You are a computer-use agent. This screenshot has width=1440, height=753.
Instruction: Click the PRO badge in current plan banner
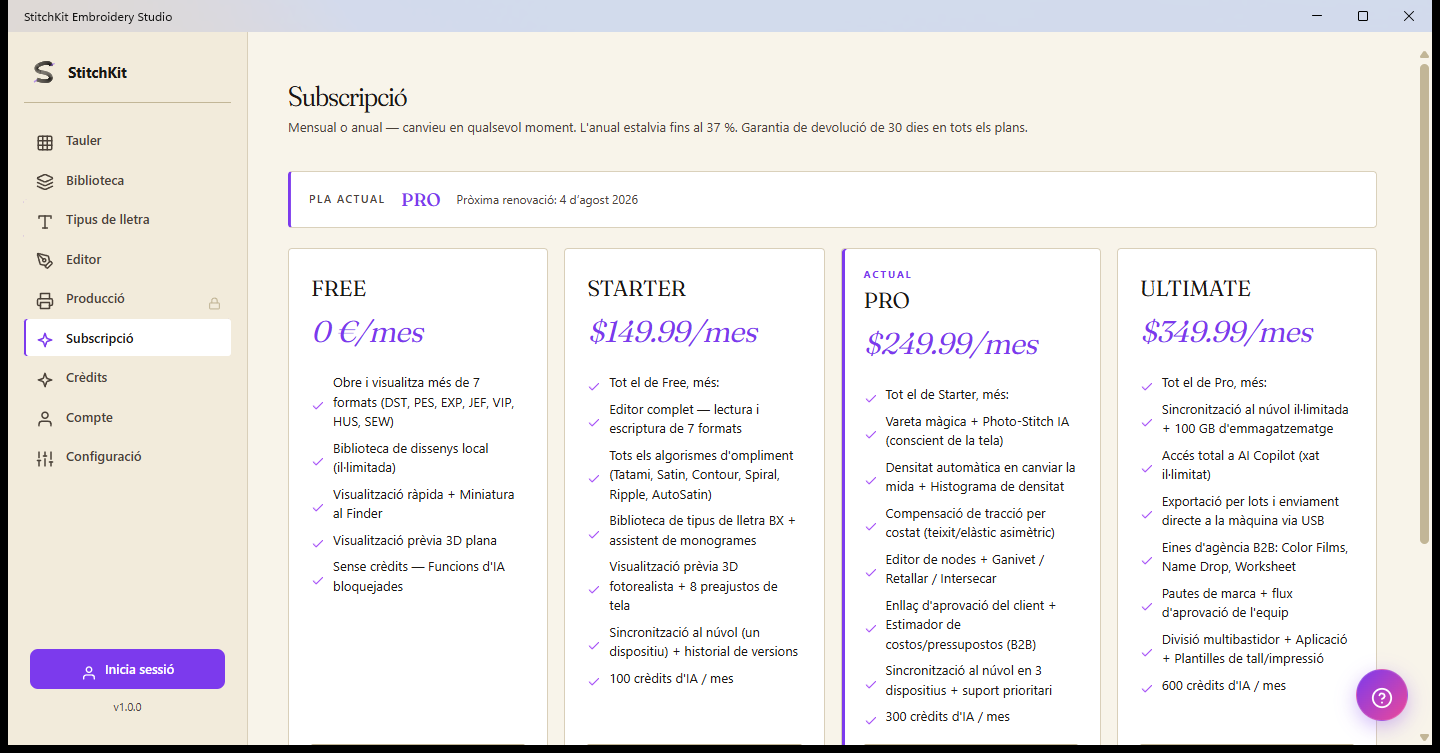[421, 200]
